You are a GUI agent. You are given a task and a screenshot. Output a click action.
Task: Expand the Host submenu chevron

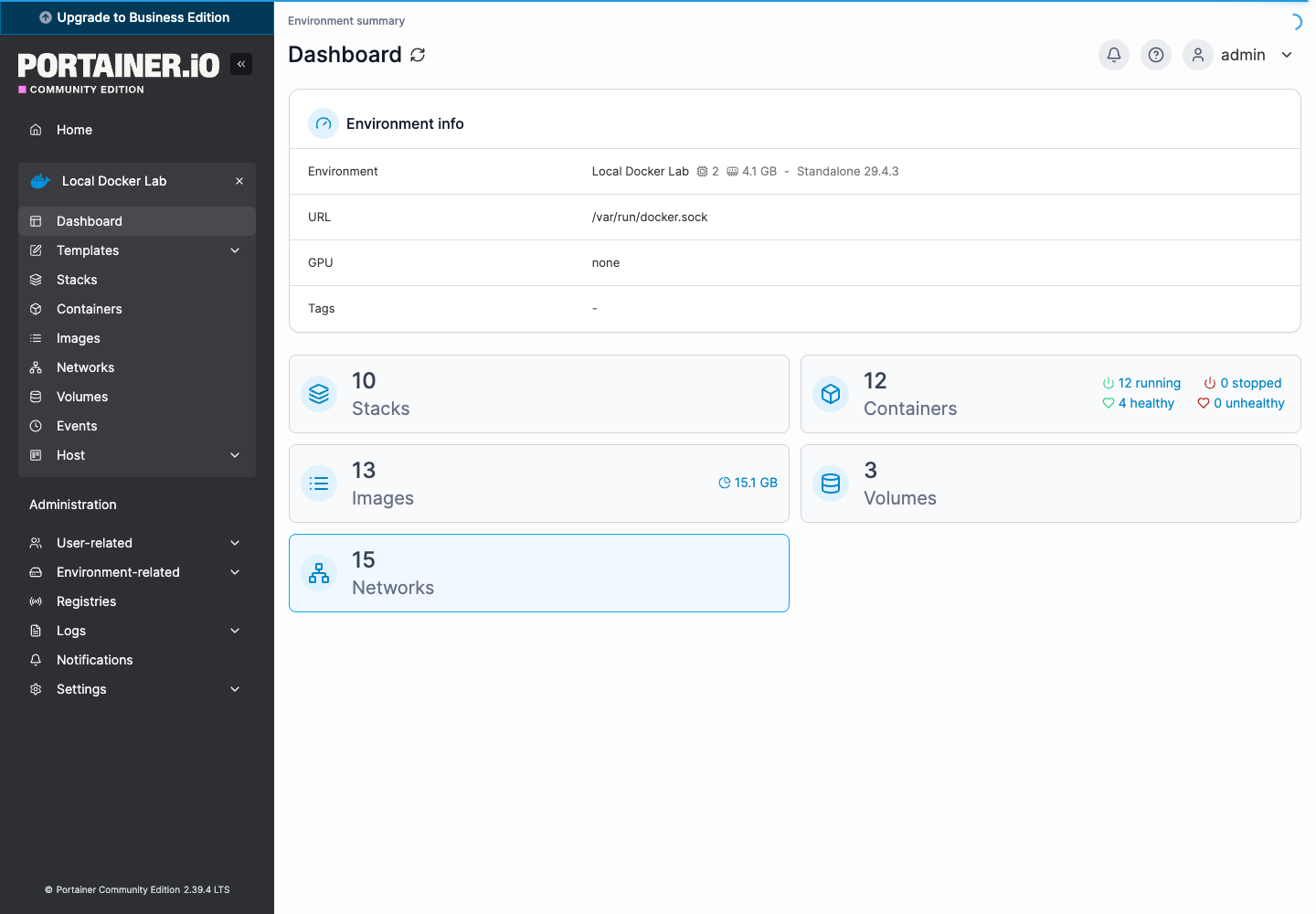click(235, 455)
